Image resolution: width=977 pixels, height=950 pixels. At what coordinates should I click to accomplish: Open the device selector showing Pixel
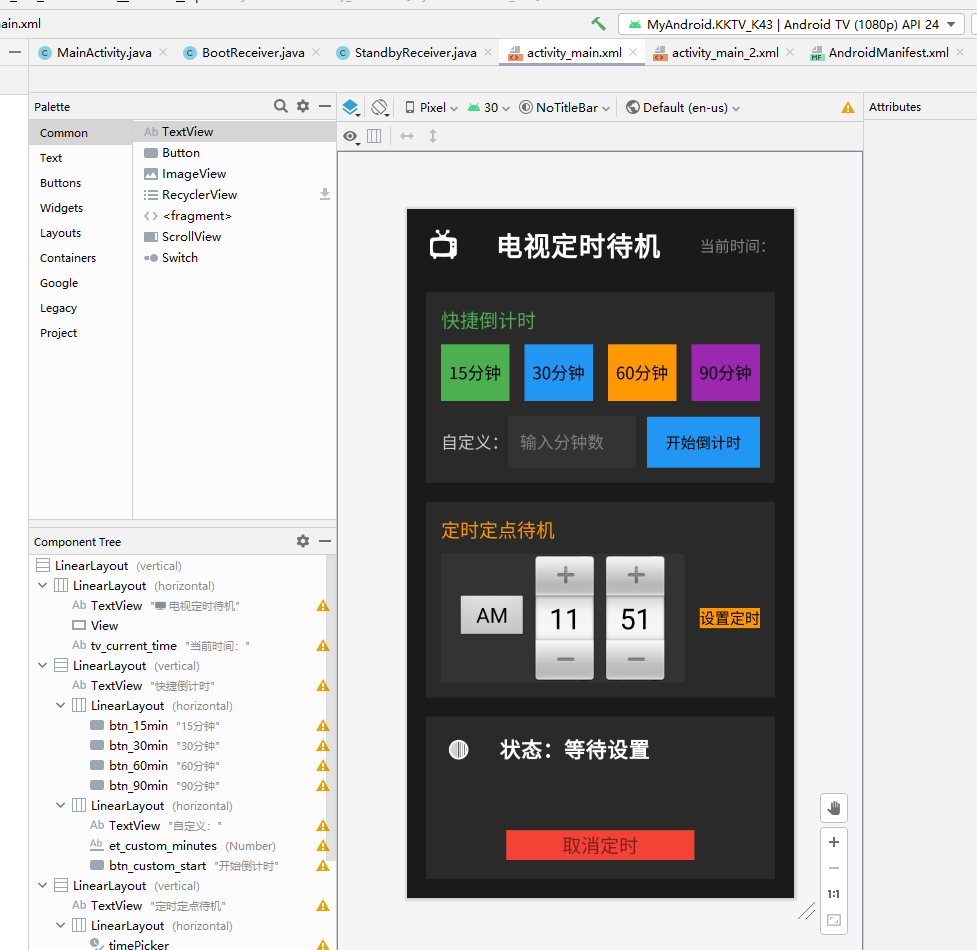tap(434, 106)
